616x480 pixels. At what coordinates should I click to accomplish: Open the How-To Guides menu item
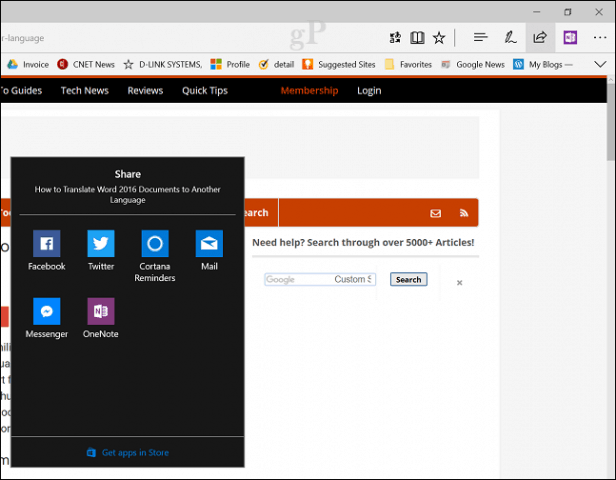(21, 91)
